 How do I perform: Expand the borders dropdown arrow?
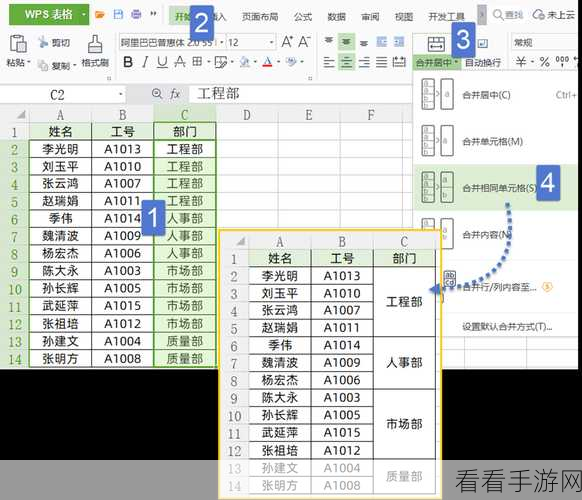[x=208, y=62]
